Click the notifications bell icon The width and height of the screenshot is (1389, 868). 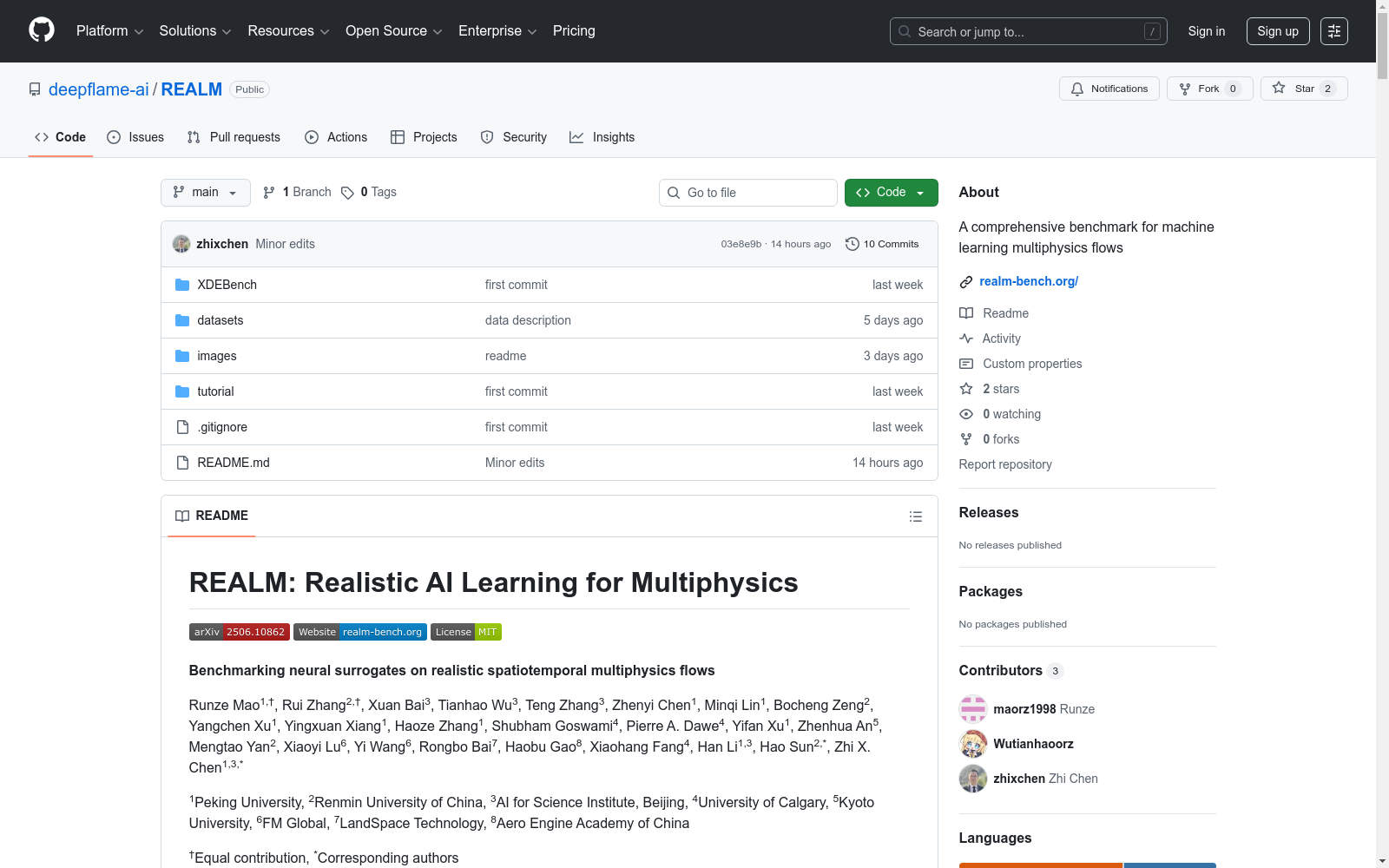[1077, 89]
